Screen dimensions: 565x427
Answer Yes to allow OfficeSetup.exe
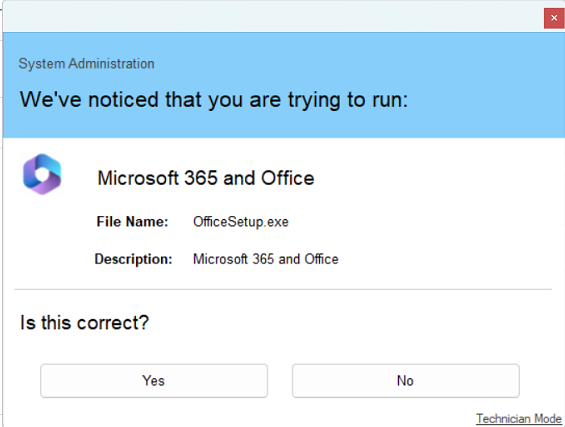click(x=154, y=381)
